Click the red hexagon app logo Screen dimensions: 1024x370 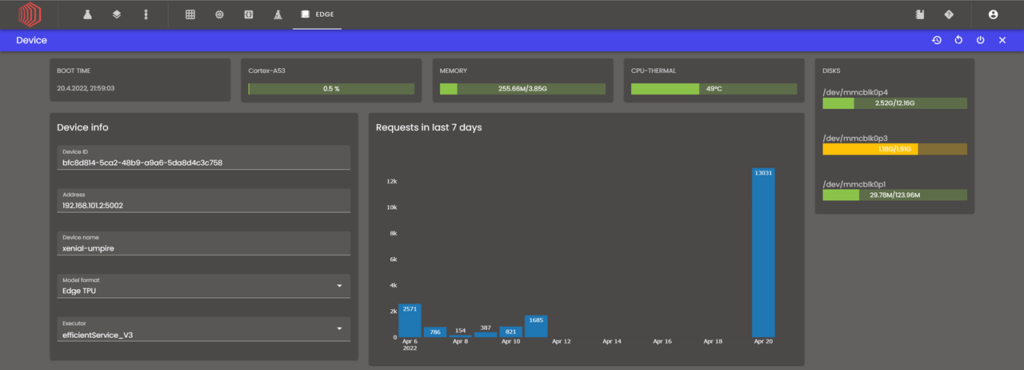click(x=29, y=14)
